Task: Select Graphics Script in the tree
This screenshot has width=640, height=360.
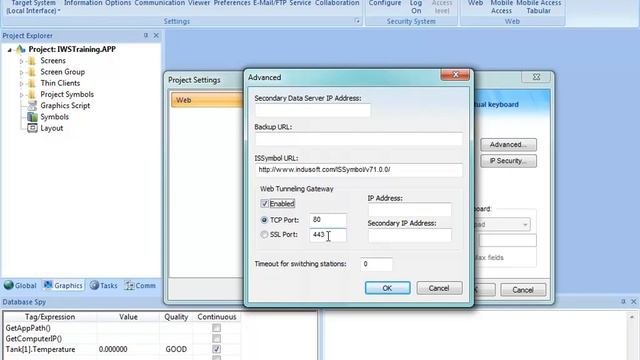Action: pos(65,106)
